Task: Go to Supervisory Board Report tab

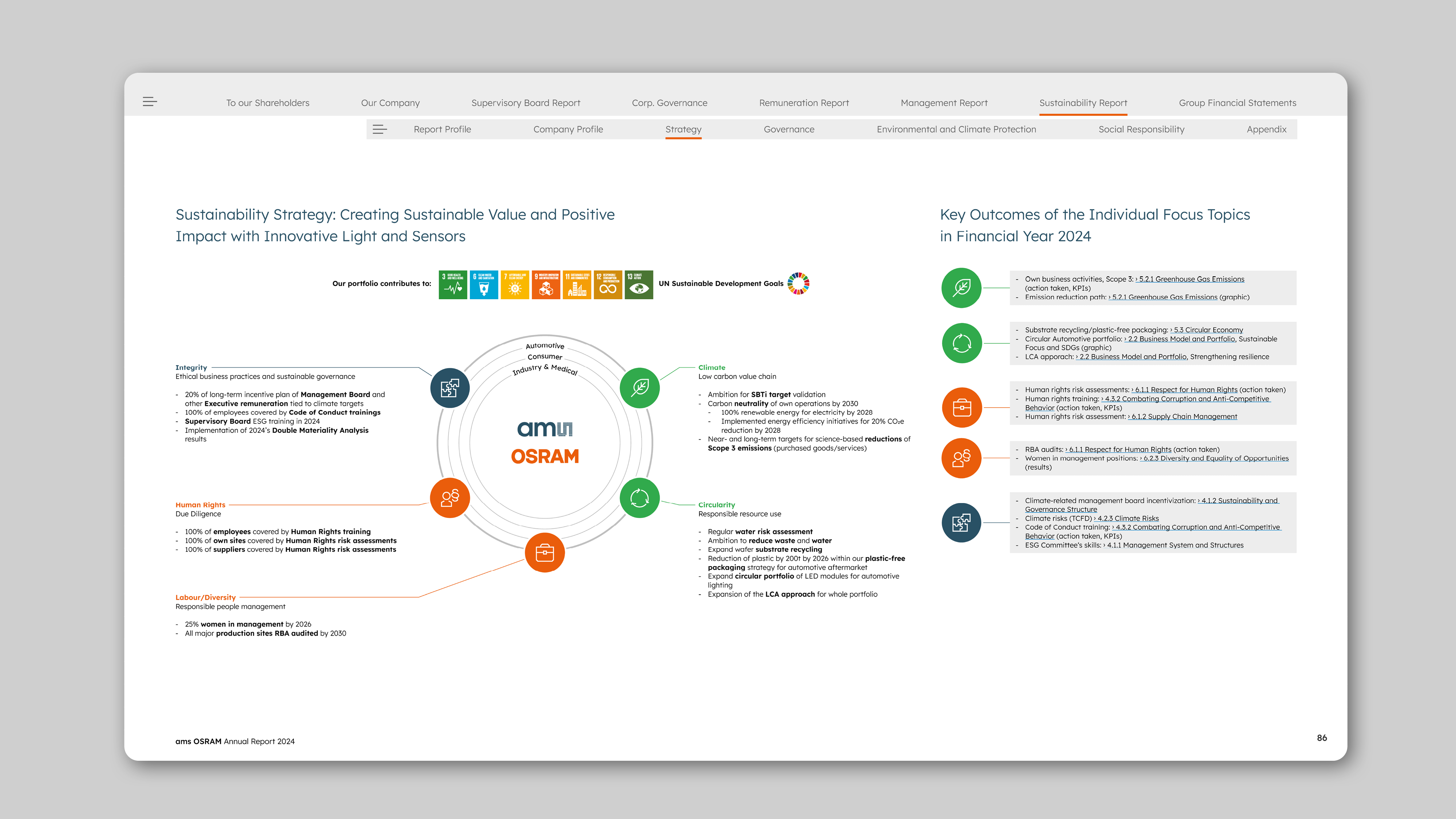Action: [x=526, y=103]
